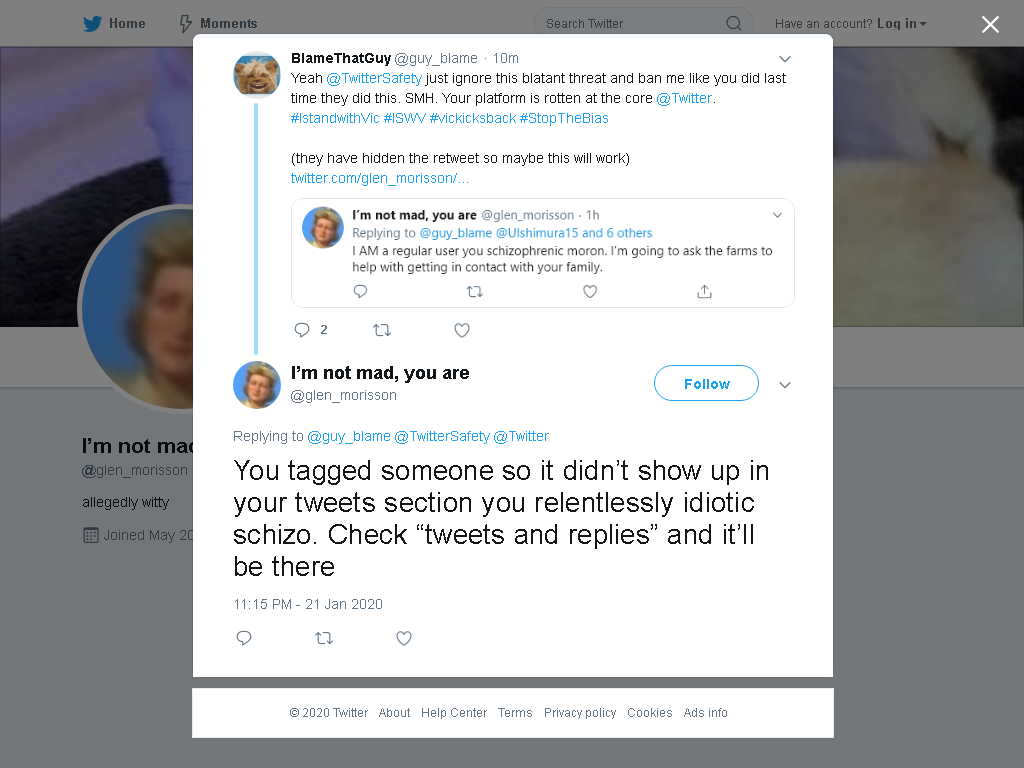The height and width of the screenshot is (768, 1024).
Task: Retweet the quoted glen_morisson tweet
Action: click(475, 291)
